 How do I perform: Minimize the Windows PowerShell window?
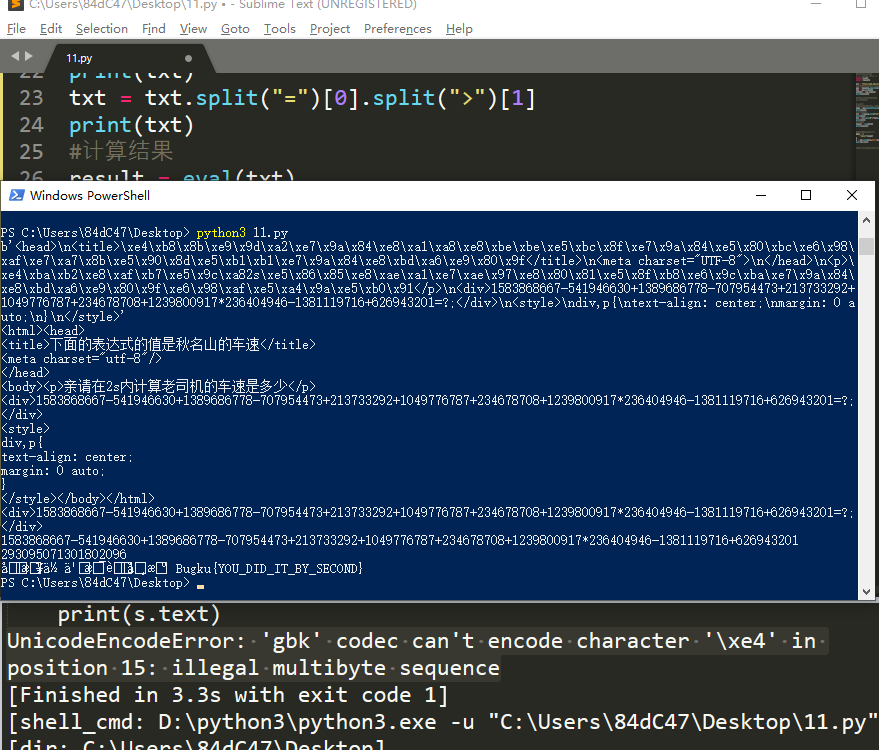761,195
